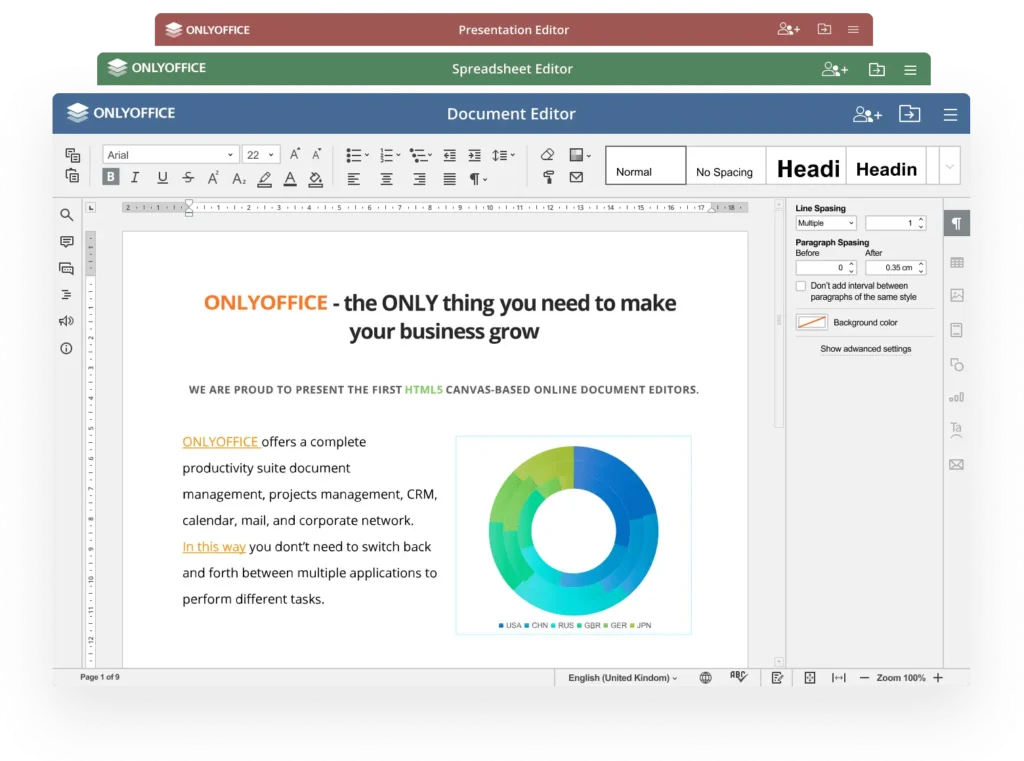Viewport: 1024px width, 761px height.
Task: Open Image settings tab in right sidebar
Action: tap(957, 295)
